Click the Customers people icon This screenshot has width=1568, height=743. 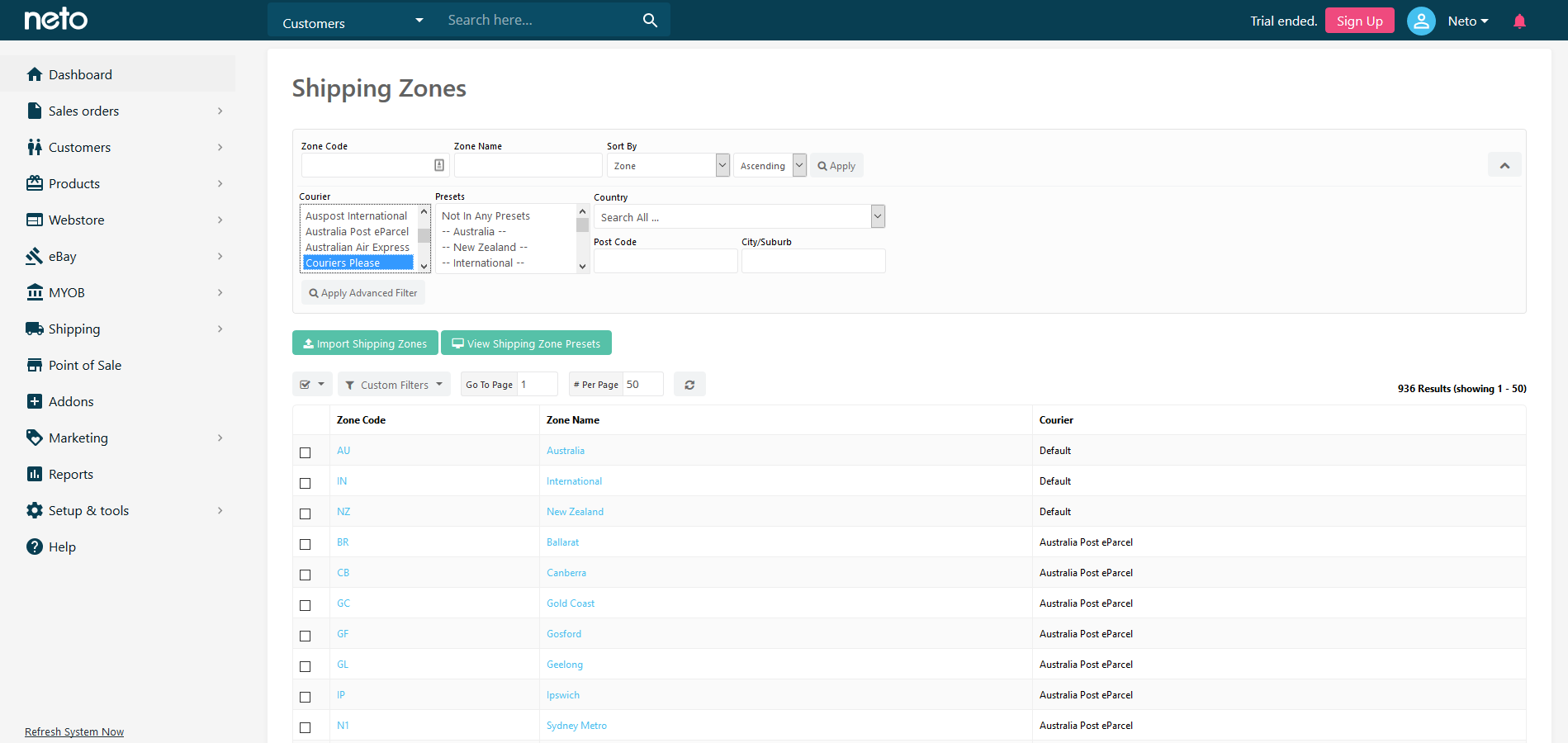[35, 147]
